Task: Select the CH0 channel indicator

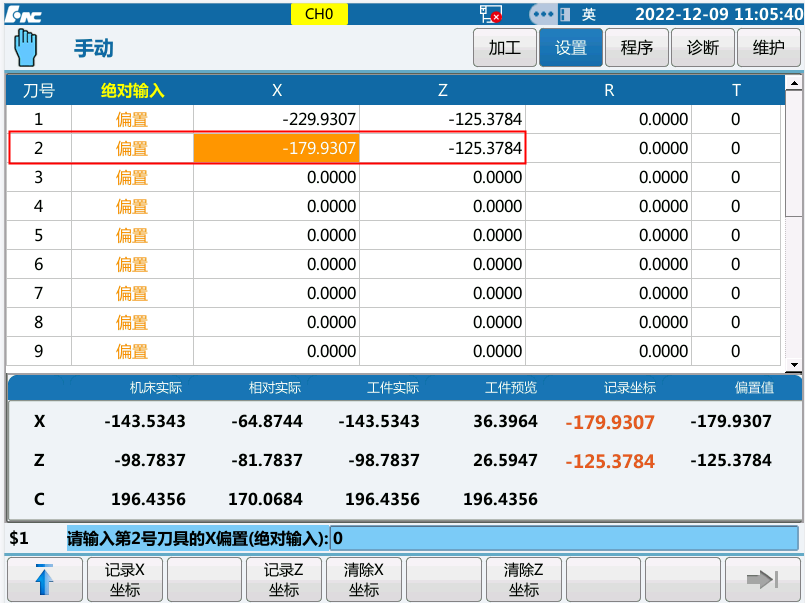Action: [x=319, y=14]
